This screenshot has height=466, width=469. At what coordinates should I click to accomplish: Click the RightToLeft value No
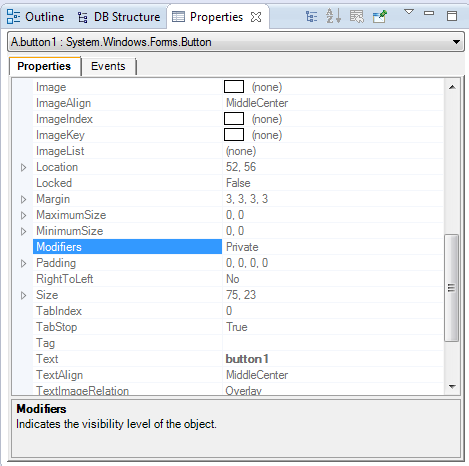point(232,279)
